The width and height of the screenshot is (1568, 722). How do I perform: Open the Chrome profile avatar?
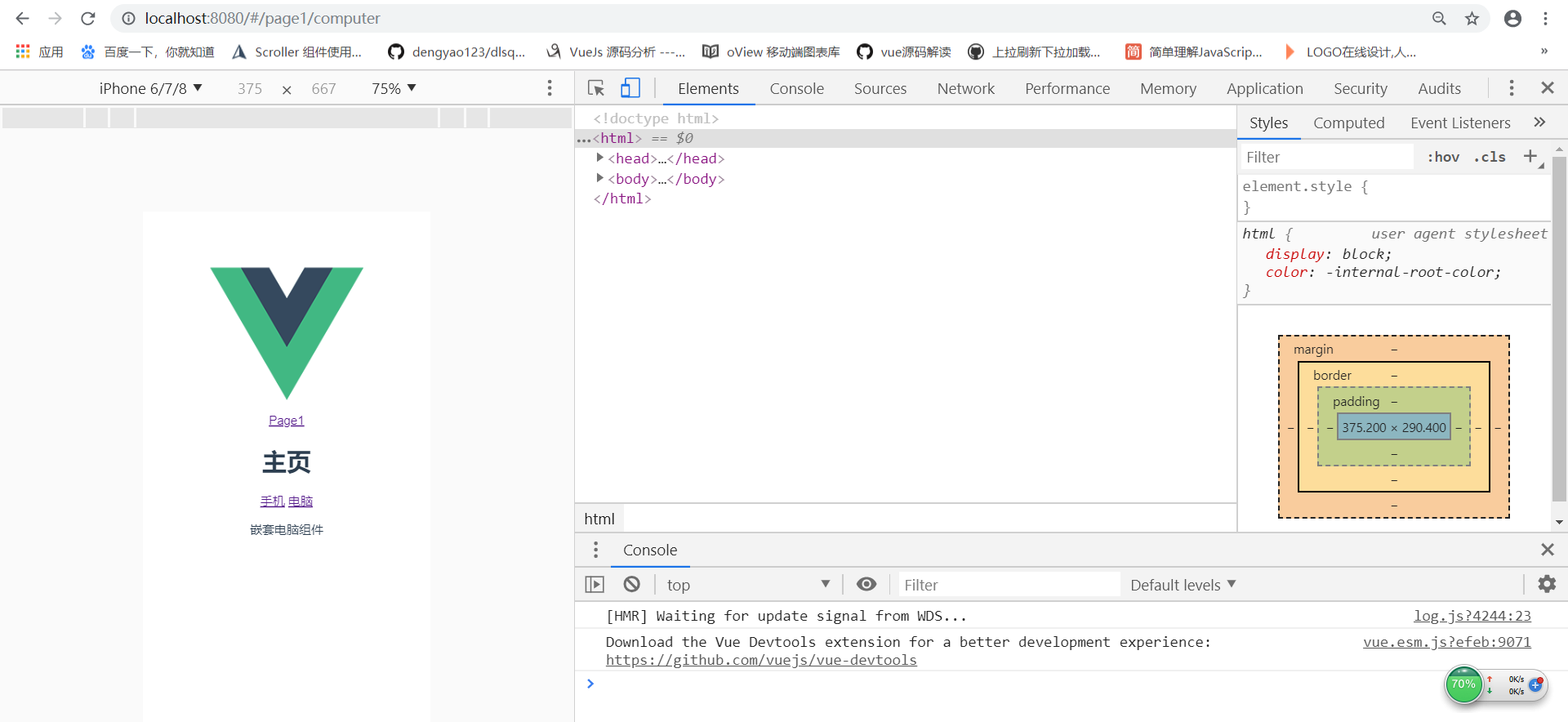1512,18
